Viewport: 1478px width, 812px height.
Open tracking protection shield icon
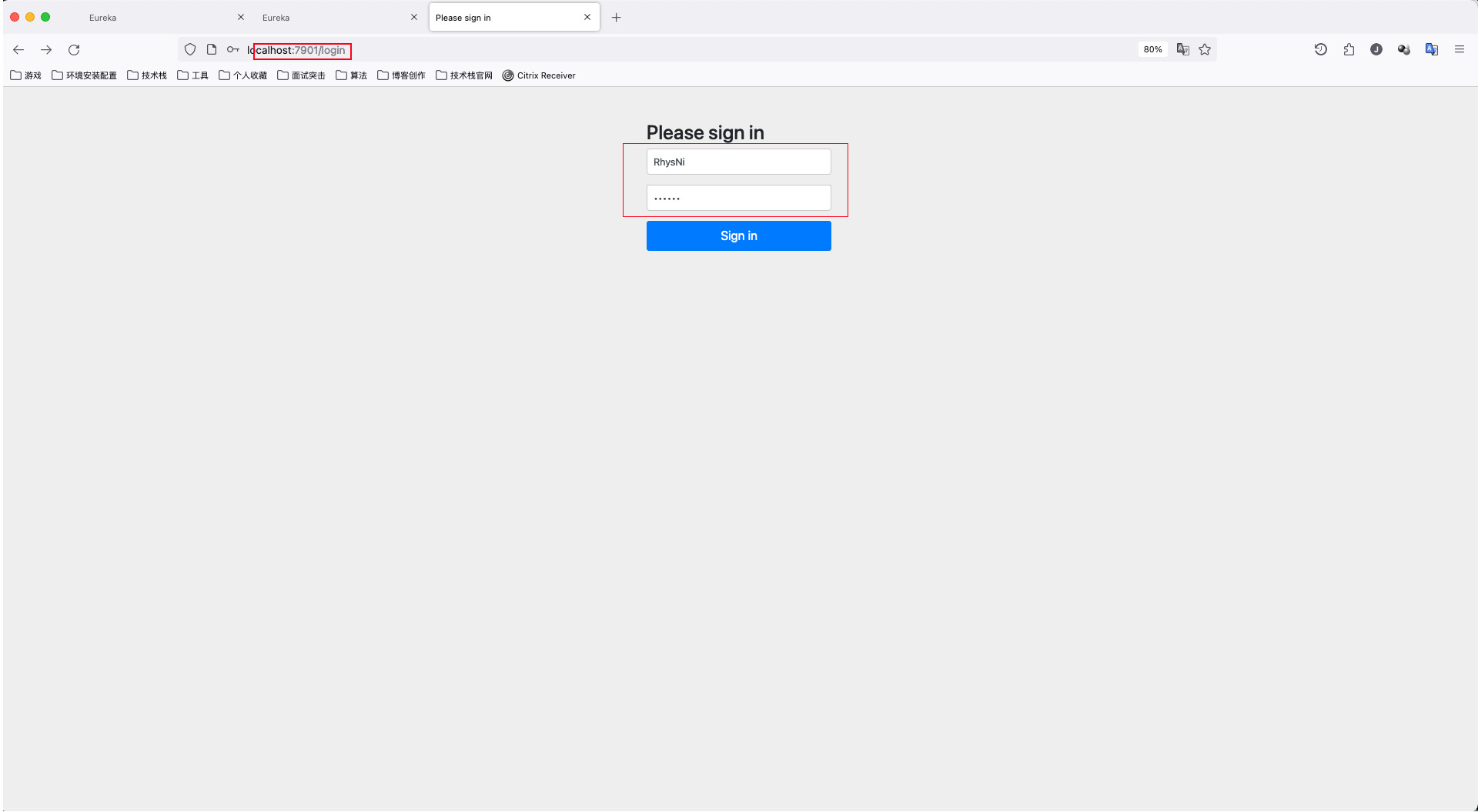(x=190, y=50)
